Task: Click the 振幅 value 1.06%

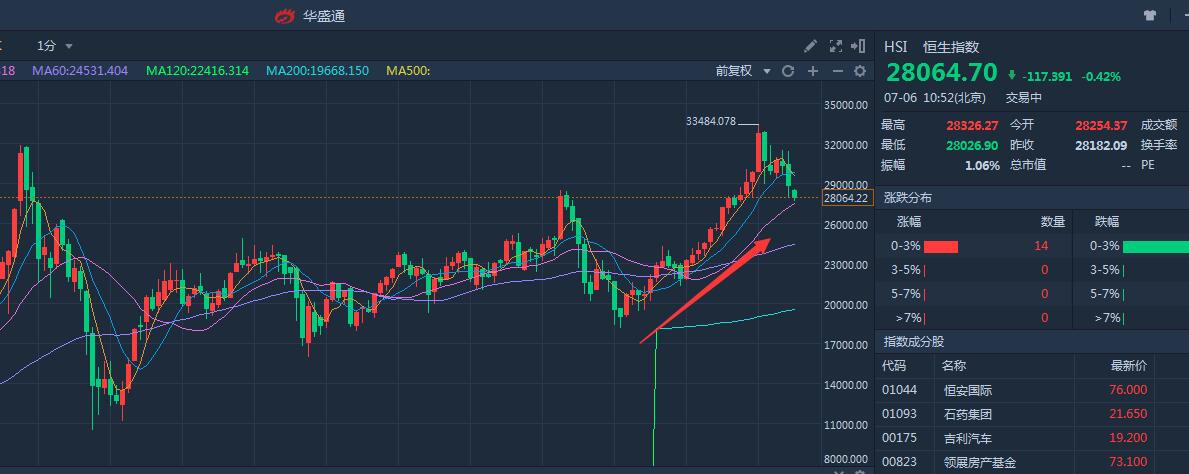Action: point(982,165)
